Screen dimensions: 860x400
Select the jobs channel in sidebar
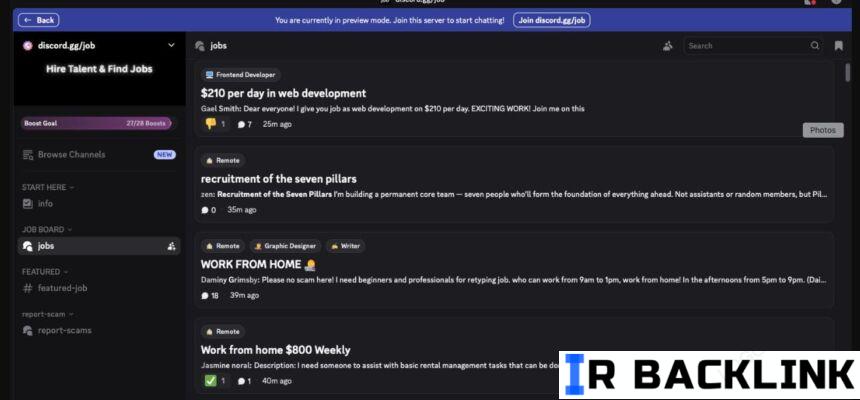(99, 246)
